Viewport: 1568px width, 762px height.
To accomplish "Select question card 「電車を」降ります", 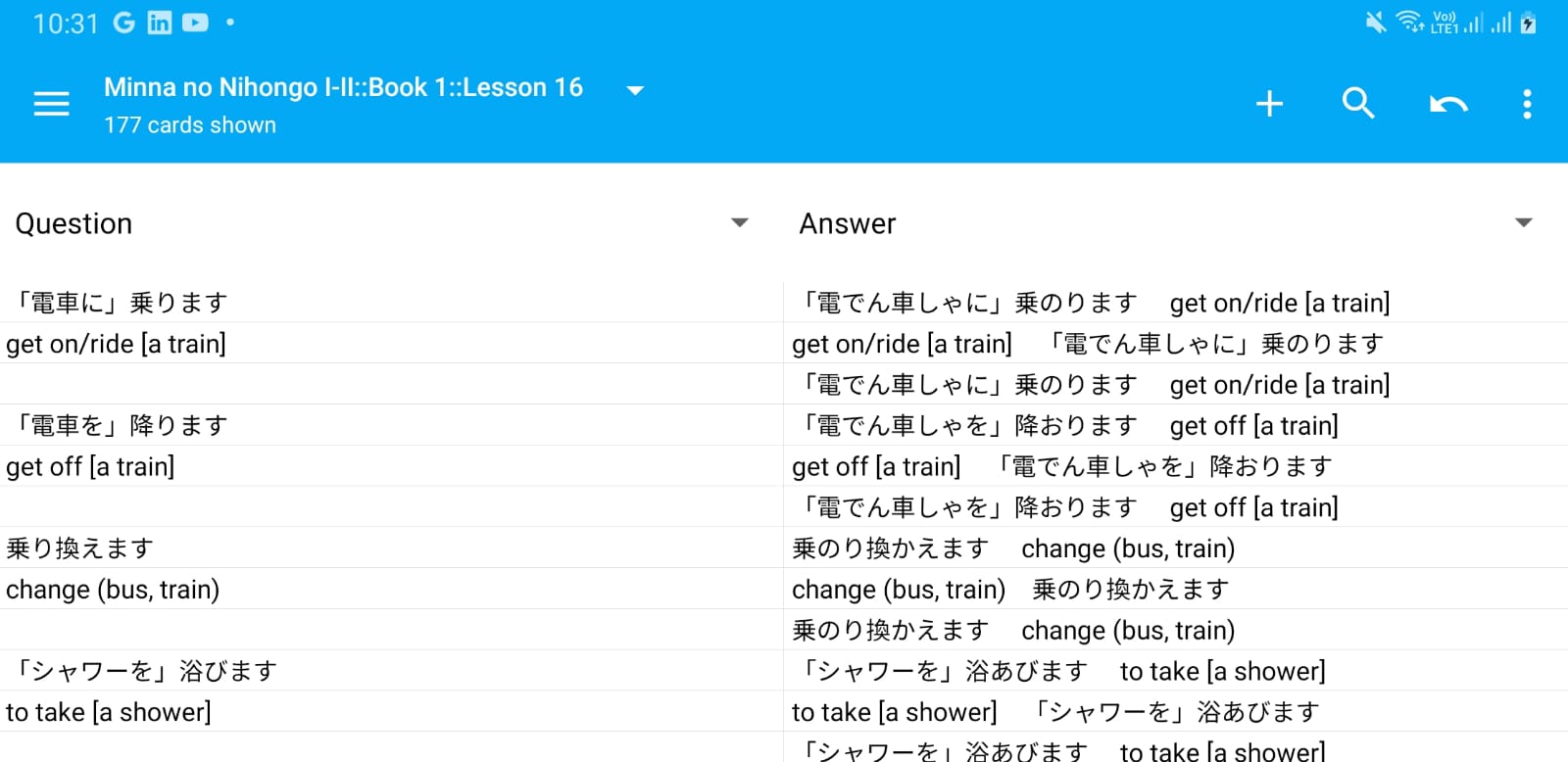I will pyautogui.click(x=391, y=425).
